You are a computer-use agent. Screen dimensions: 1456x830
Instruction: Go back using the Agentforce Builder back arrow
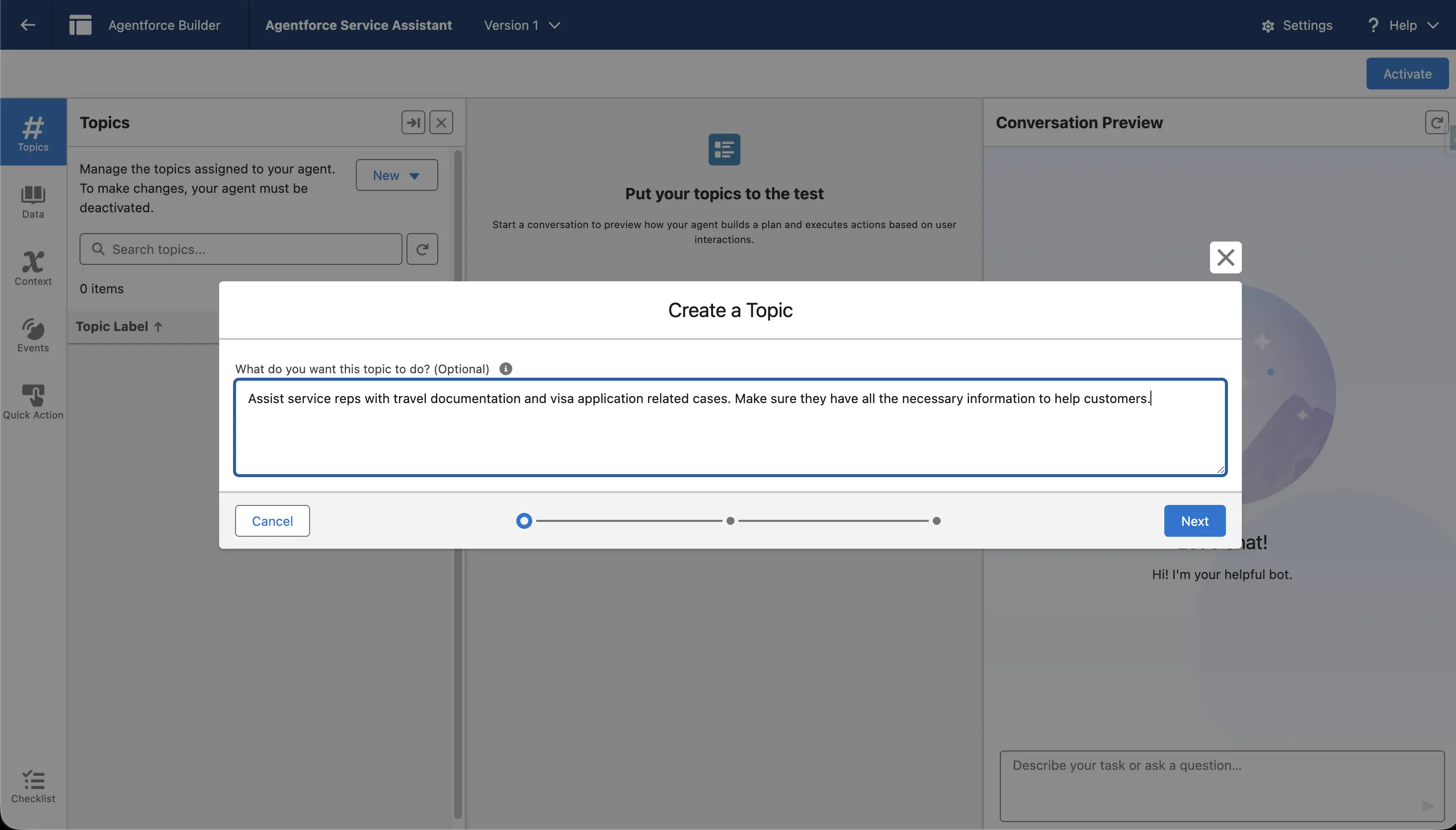coord(26,24)
